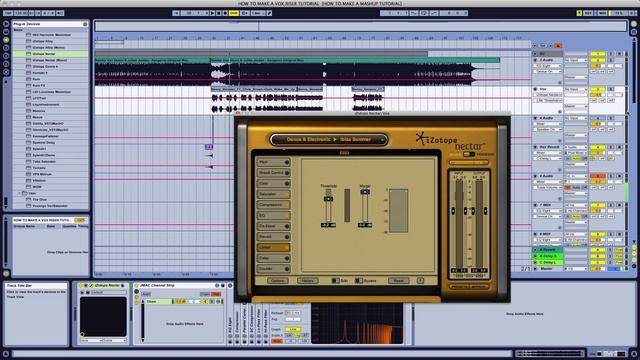Select the highlighted Plug-in Device Browser icon
The height and width of the screenshot is (360, 640).
[6, 40]
